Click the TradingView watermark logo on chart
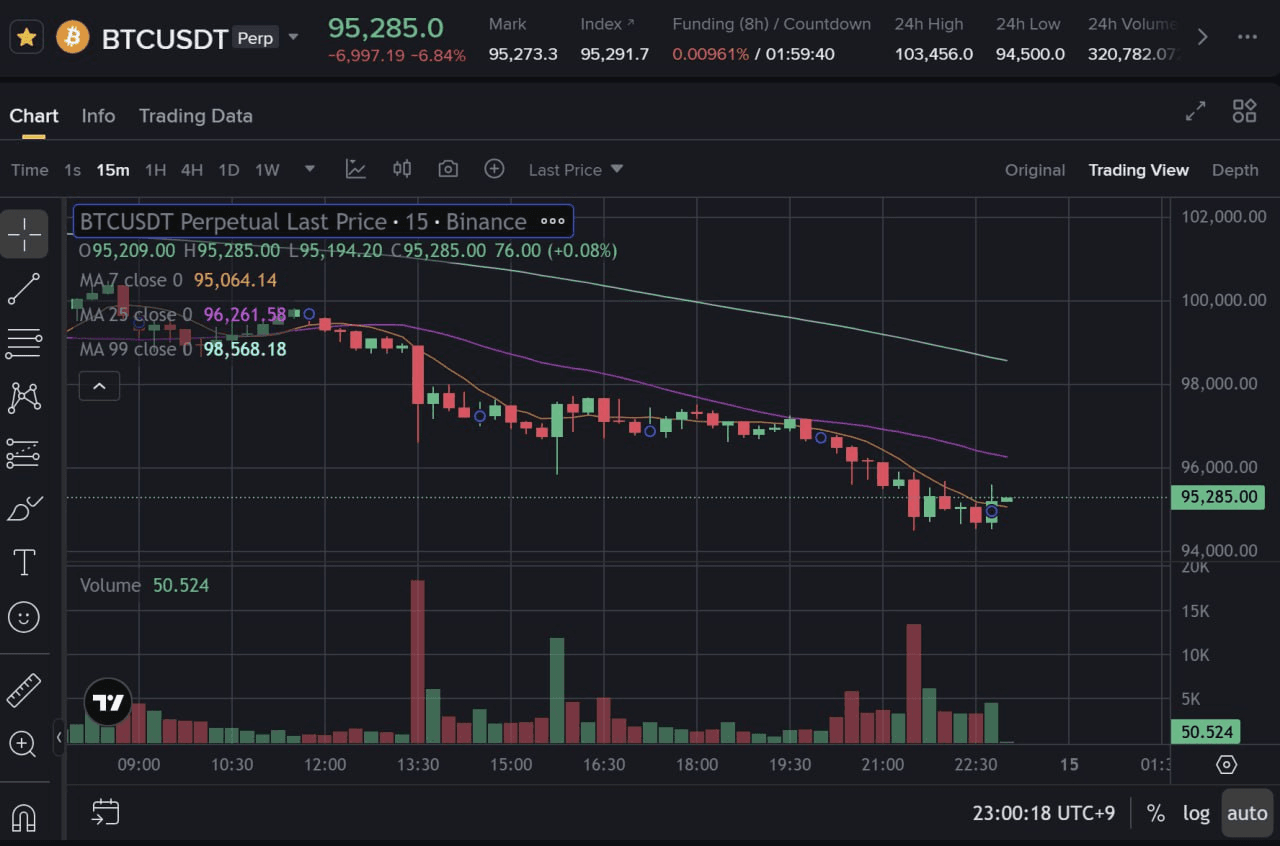 107,703
